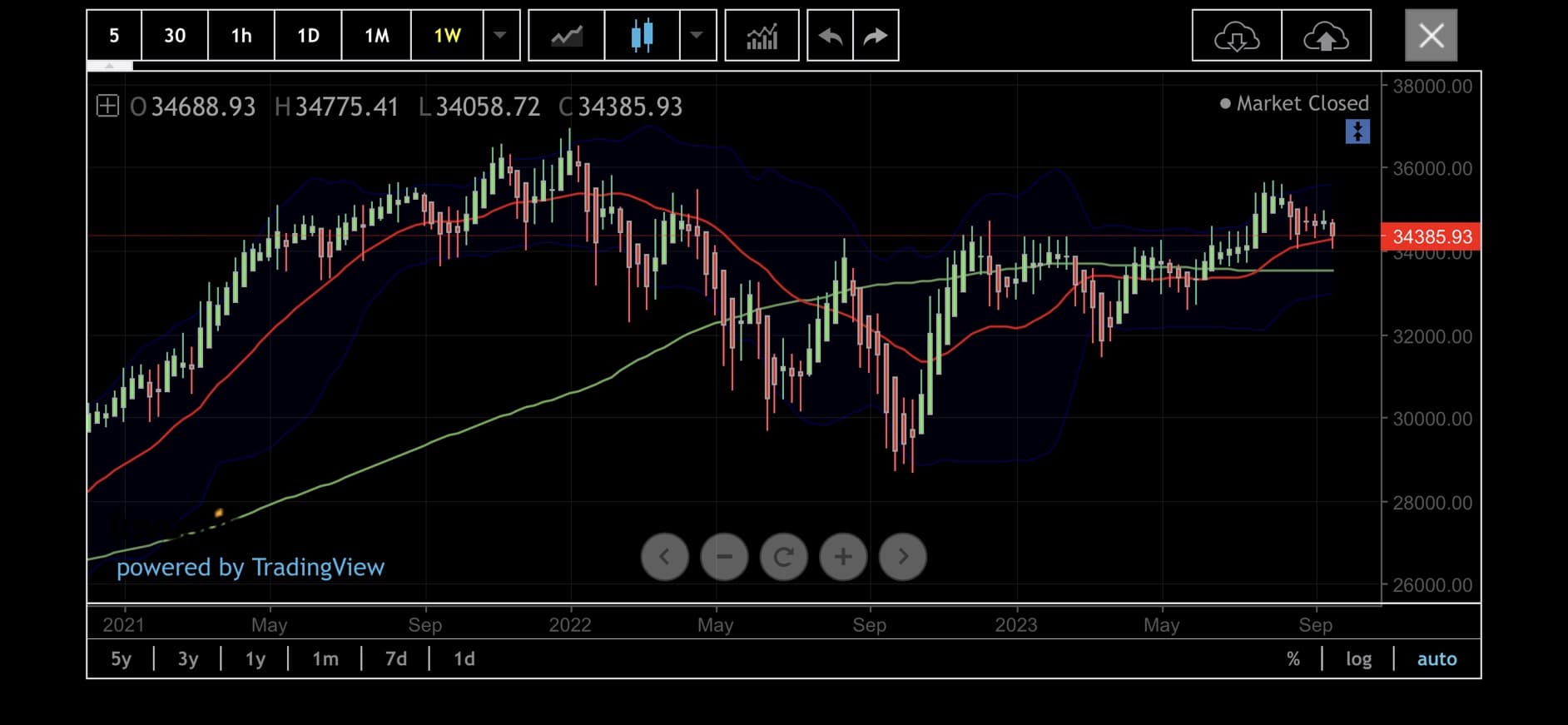The width and height of the screenshot is (1568, 725).
Task: Select the candlestick chart style icon
Action: 642,36
